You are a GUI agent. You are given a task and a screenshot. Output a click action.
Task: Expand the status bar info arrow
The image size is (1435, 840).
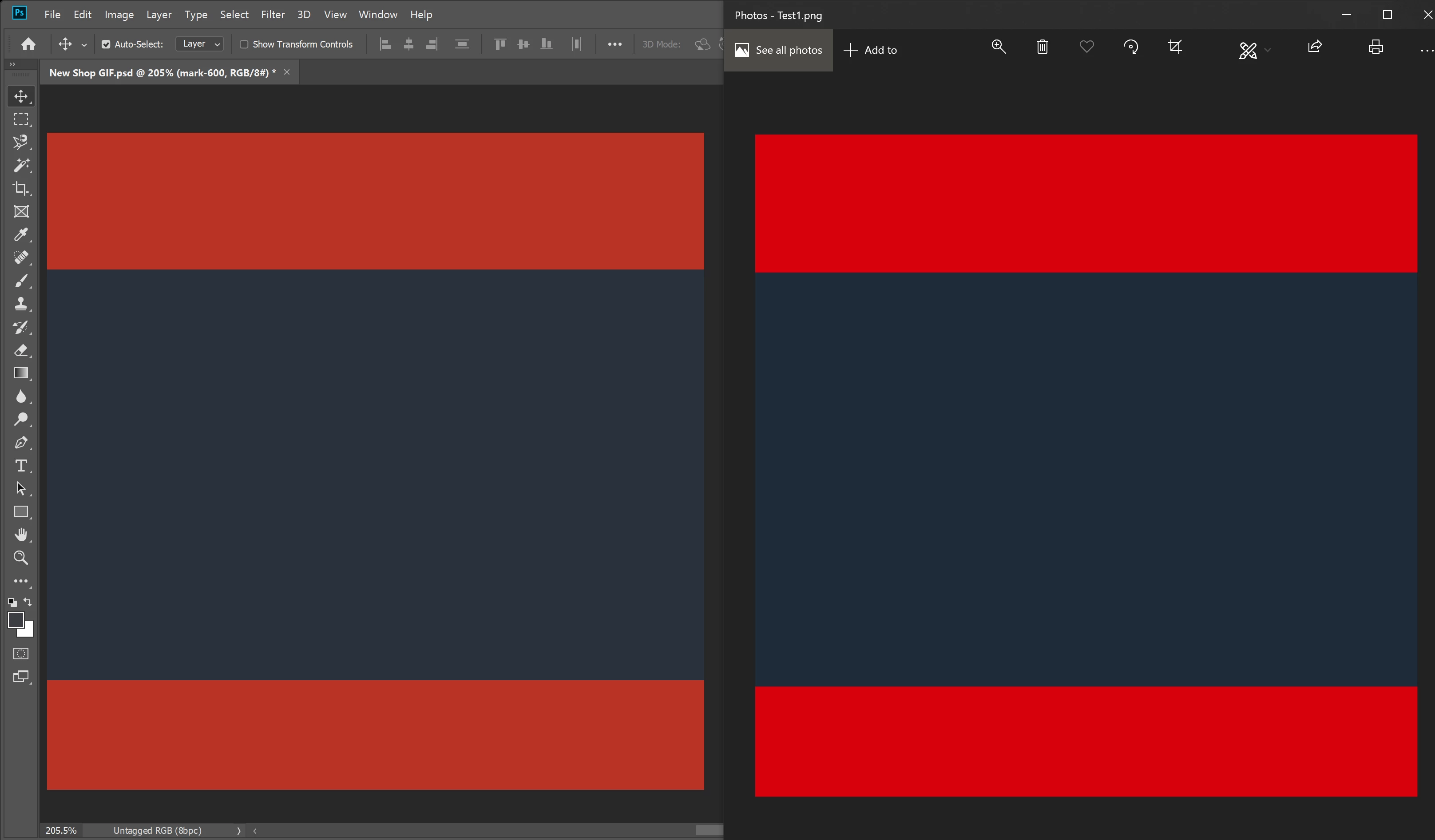click(238, 831)
